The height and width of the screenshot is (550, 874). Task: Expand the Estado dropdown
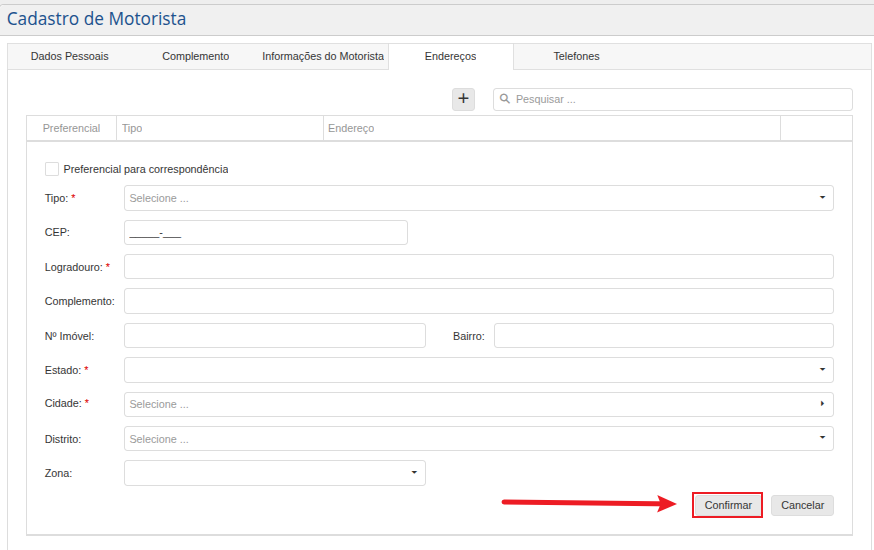coord(478,370)
